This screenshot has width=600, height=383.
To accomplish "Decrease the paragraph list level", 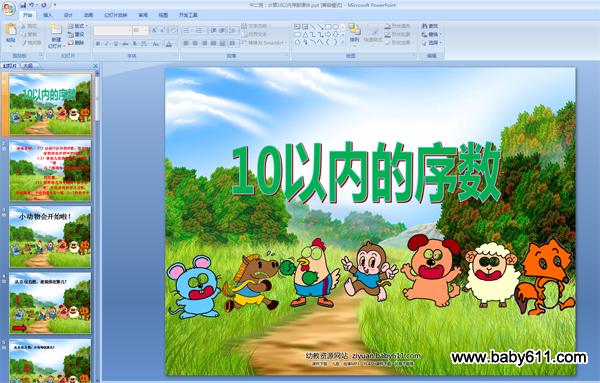I will click(214, 30).
